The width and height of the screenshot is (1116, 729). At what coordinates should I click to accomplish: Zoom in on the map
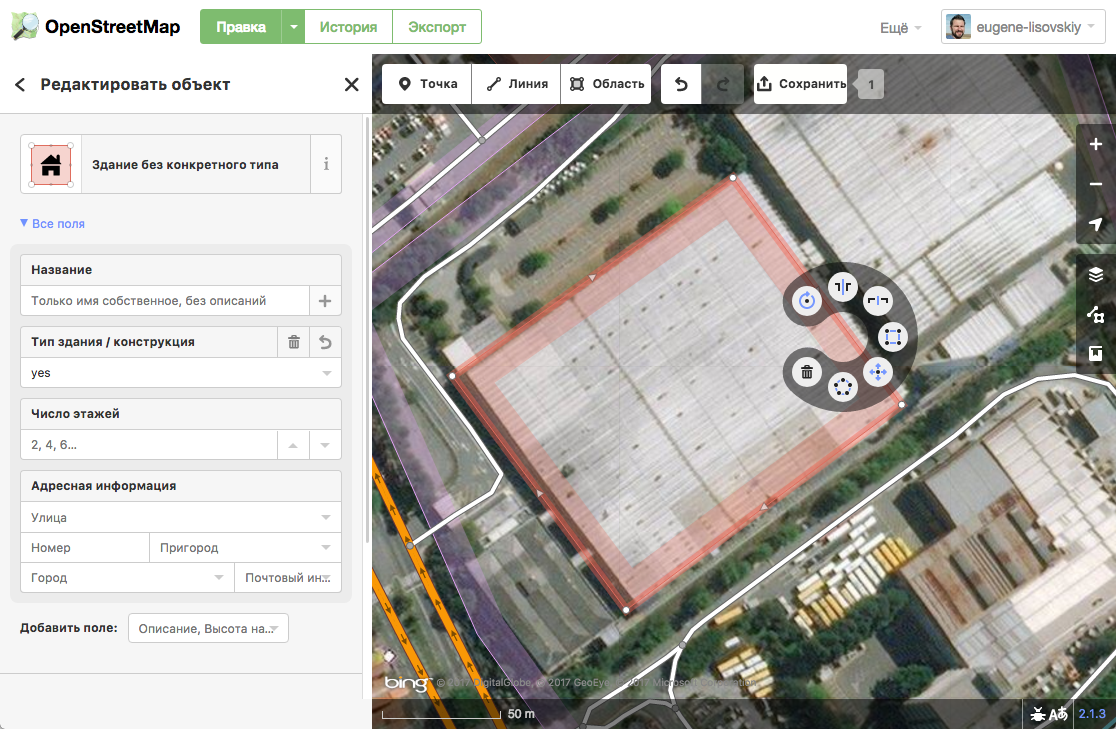tap(1096, 145)
